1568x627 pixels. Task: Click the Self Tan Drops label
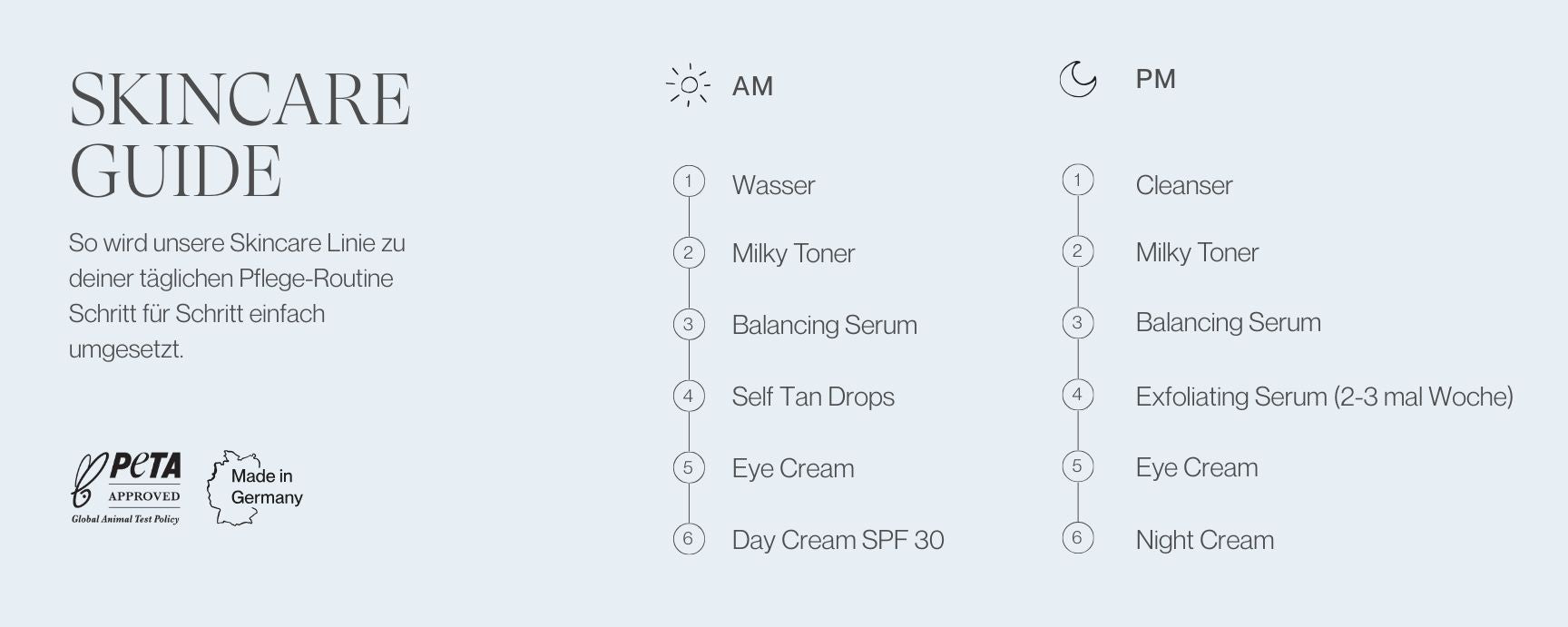[813, 397]
